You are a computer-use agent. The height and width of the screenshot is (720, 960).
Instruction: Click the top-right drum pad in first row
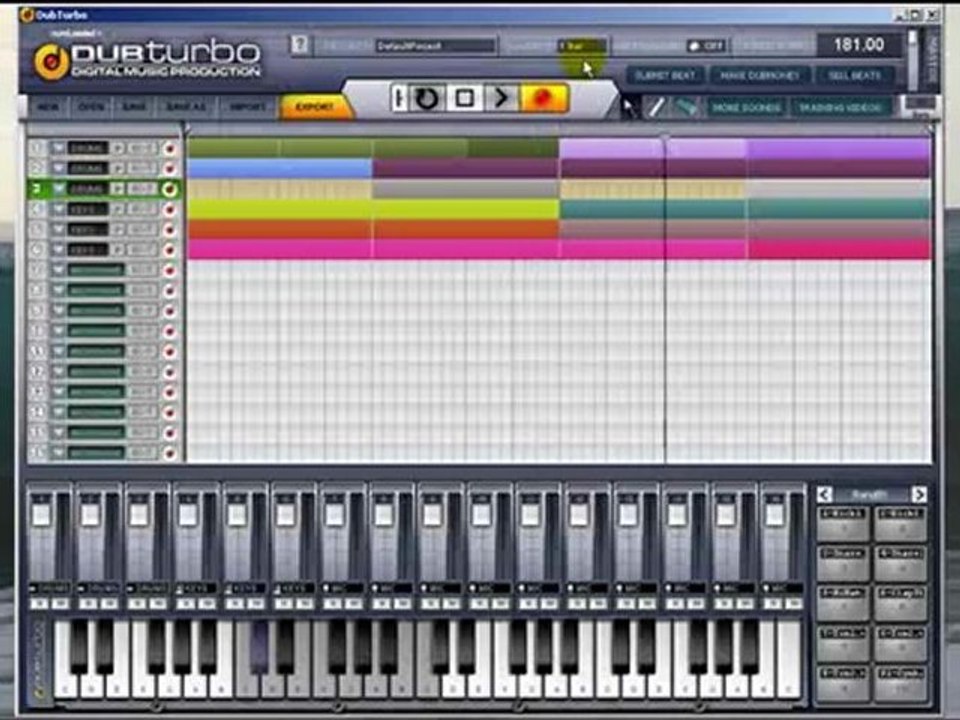tap(901, 523)
